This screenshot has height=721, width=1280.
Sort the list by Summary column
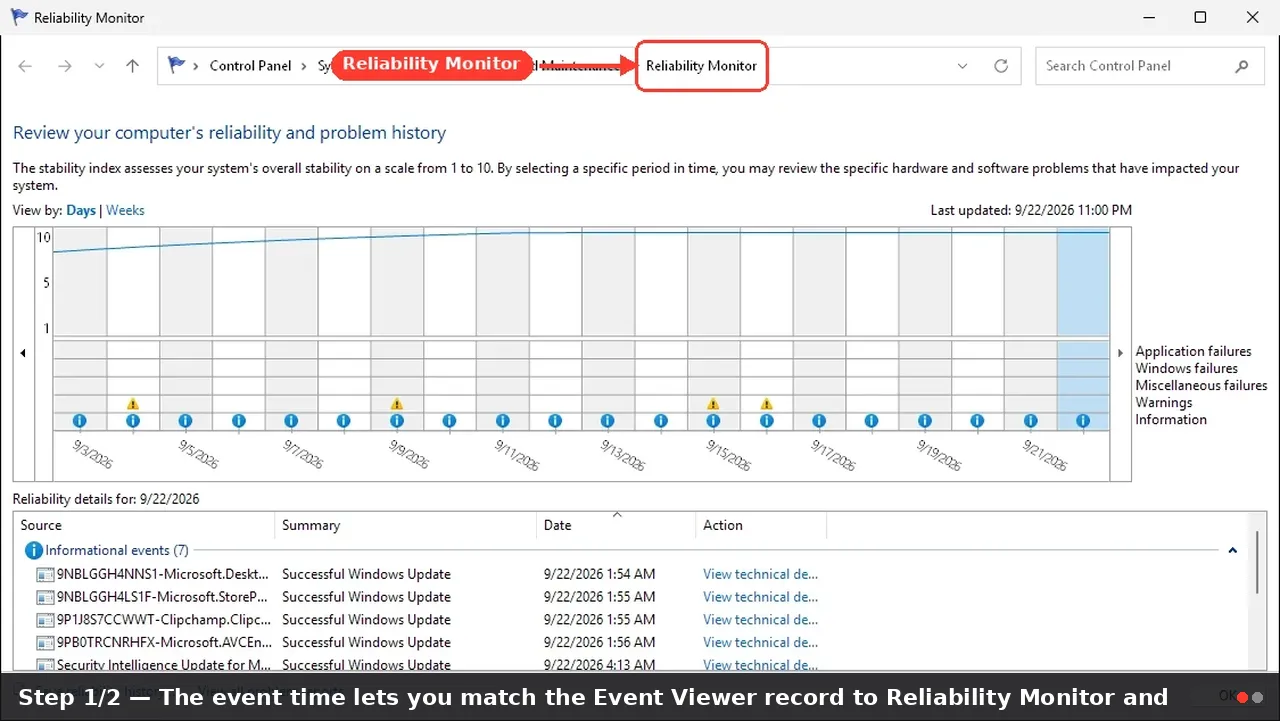(x=405, y=525)
